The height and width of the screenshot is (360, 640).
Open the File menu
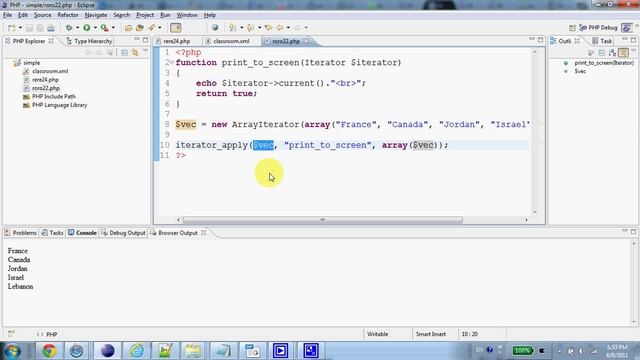coord(7,15)
